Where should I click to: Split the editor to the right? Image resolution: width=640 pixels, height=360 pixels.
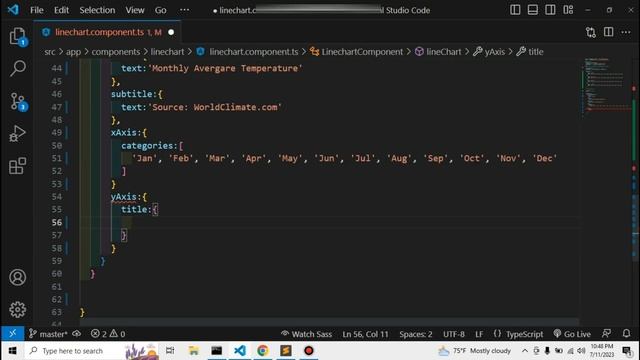(609, 32)
